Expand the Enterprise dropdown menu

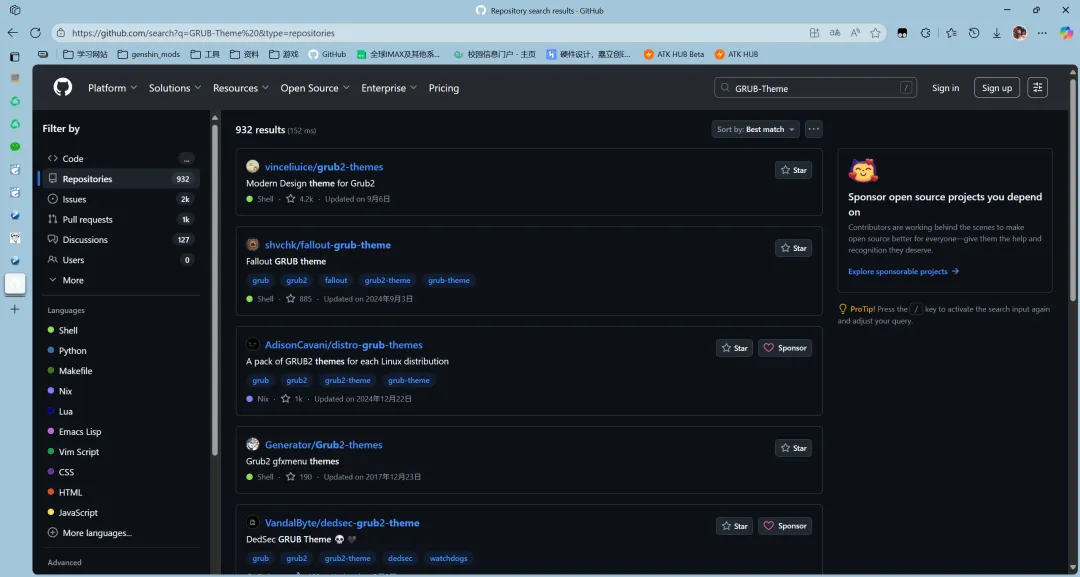pyautogui.click(x=388, y=87)
